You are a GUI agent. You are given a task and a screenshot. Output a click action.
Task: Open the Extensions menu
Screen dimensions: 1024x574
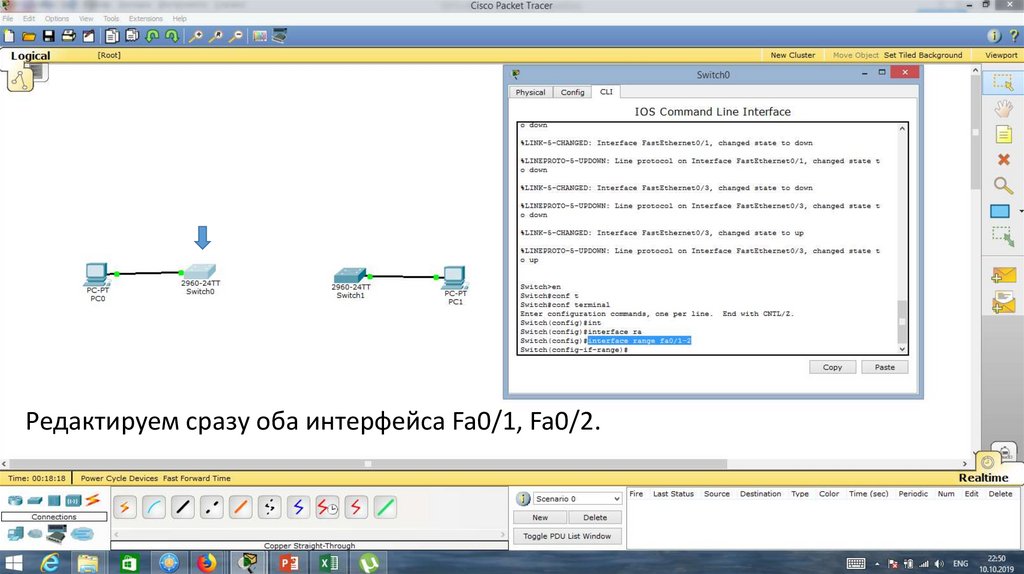[x=145, y=18]
